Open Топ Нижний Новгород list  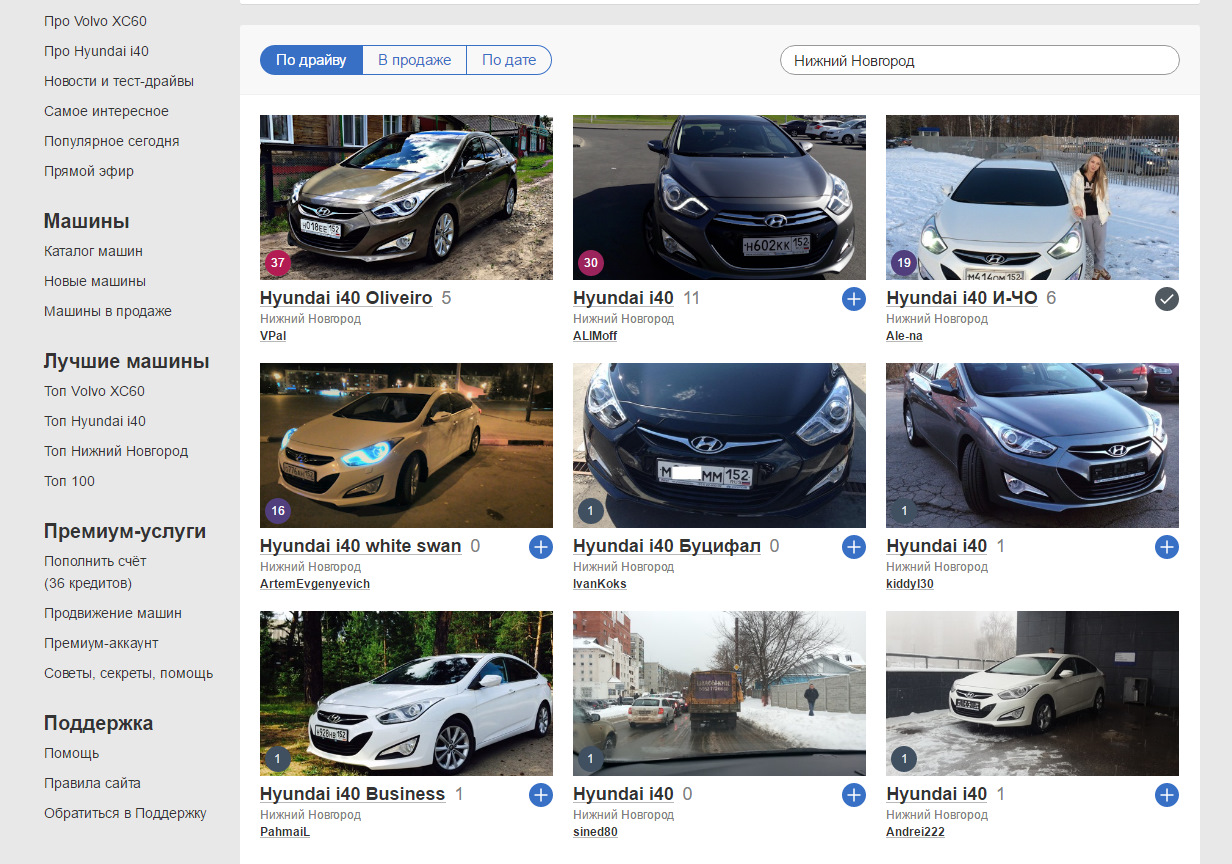tap(116, 451)
